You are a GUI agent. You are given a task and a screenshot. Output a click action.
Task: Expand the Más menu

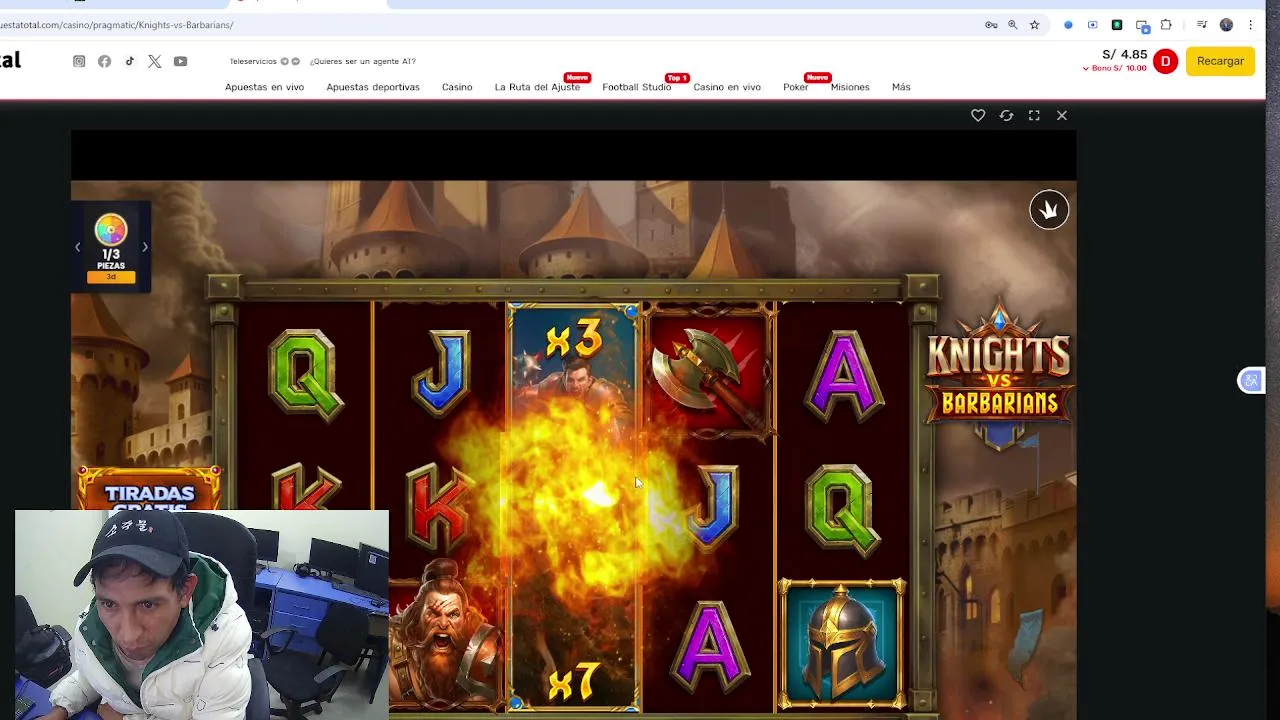pos(901,87)
